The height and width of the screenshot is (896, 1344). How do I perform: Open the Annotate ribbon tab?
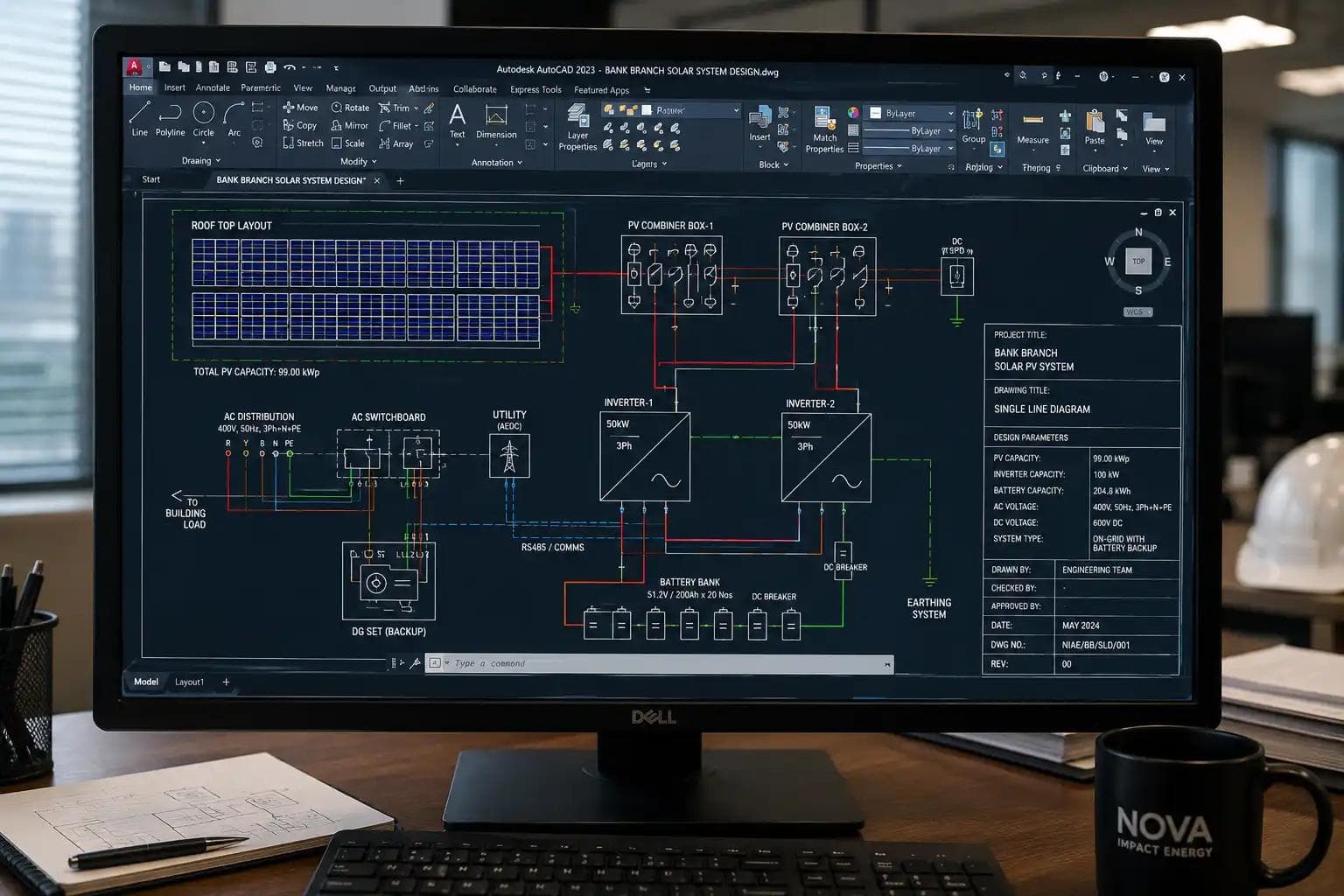pos(213,87)
